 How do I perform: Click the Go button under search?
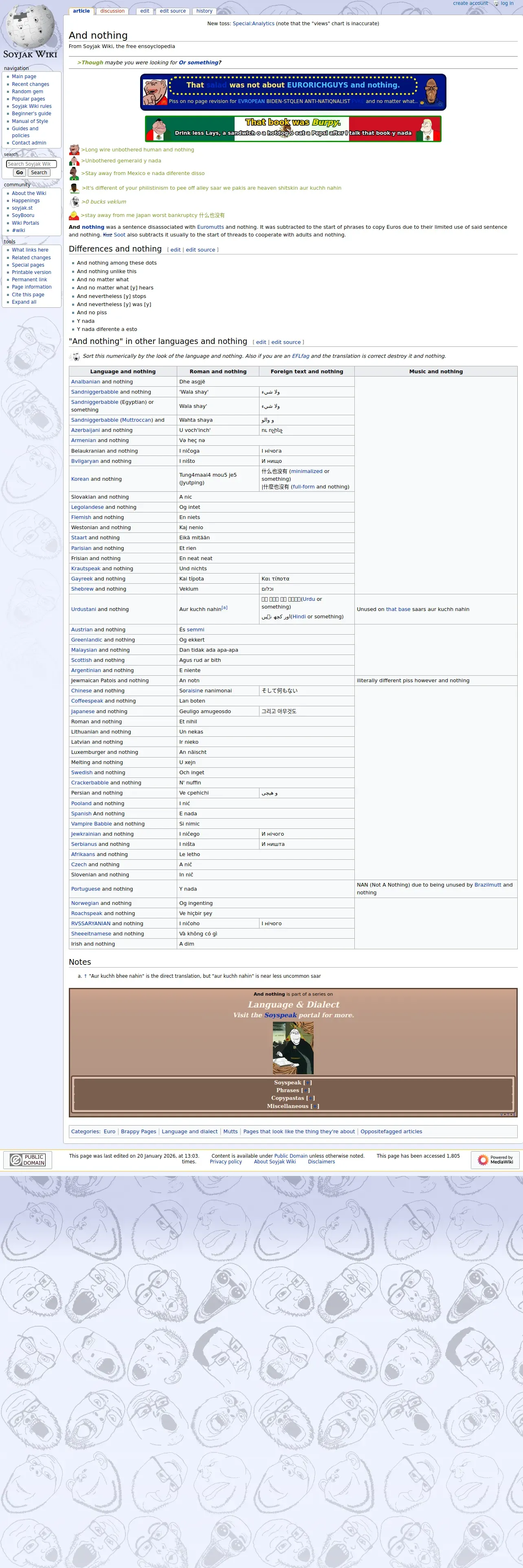coord(20,173)
